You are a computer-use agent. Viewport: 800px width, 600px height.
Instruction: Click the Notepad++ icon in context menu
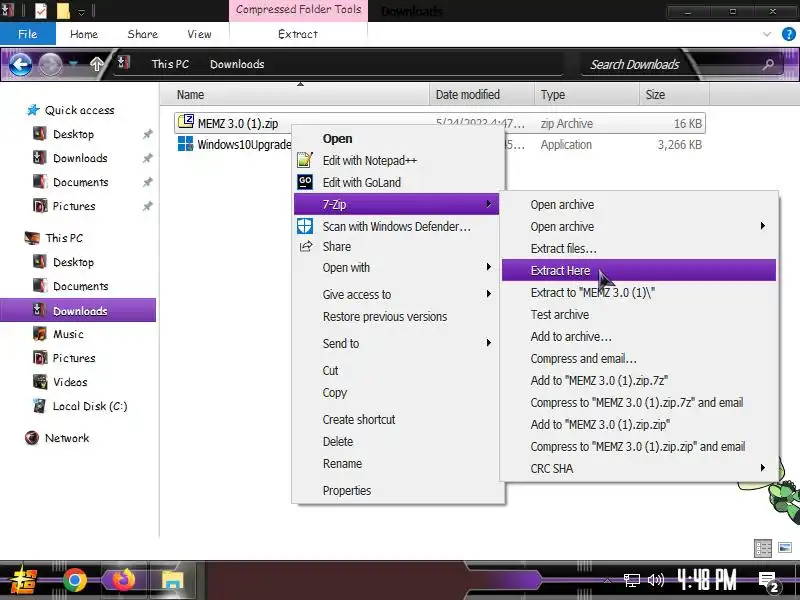(x=305, y=160)
